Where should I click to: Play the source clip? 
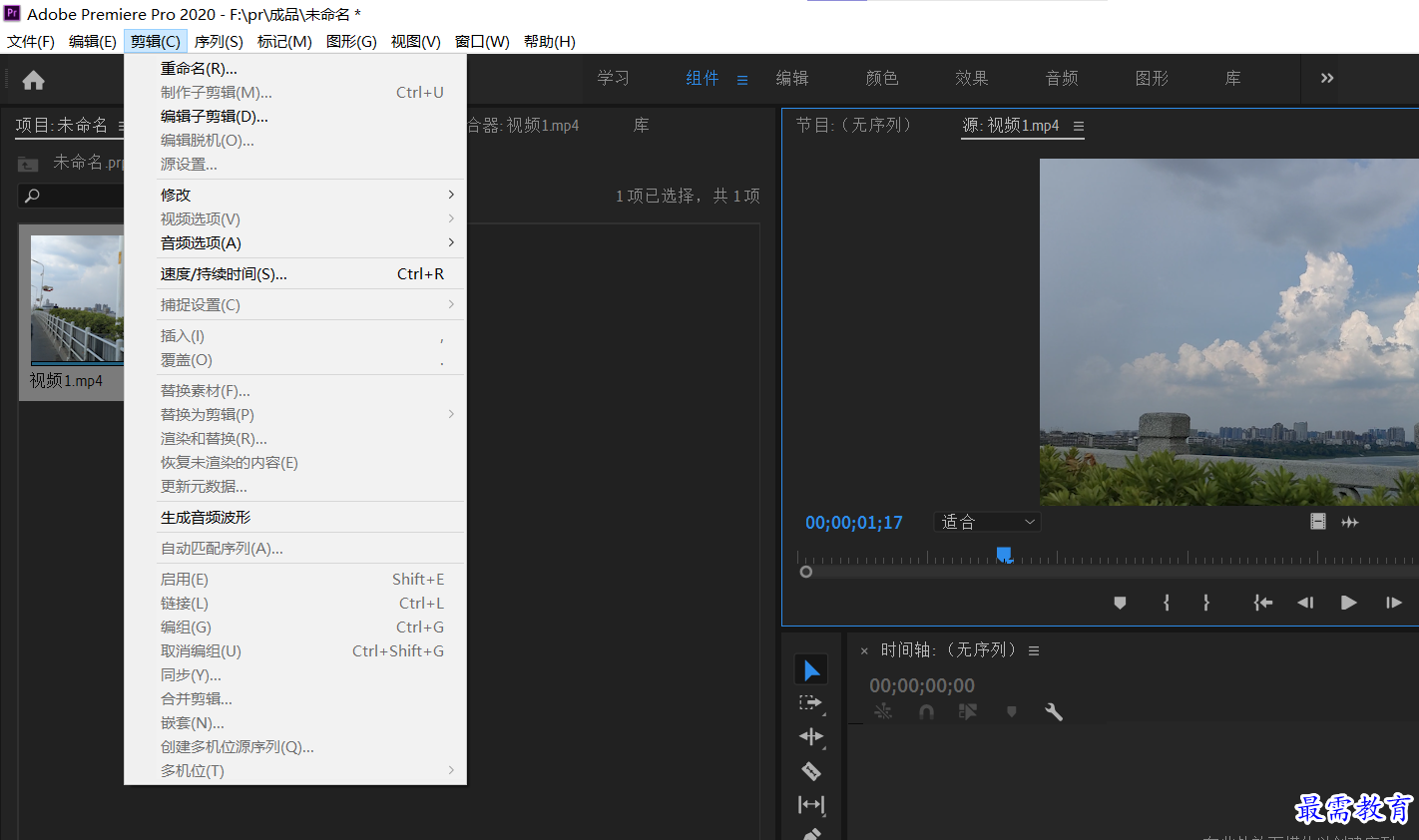tap(1348, 603)
